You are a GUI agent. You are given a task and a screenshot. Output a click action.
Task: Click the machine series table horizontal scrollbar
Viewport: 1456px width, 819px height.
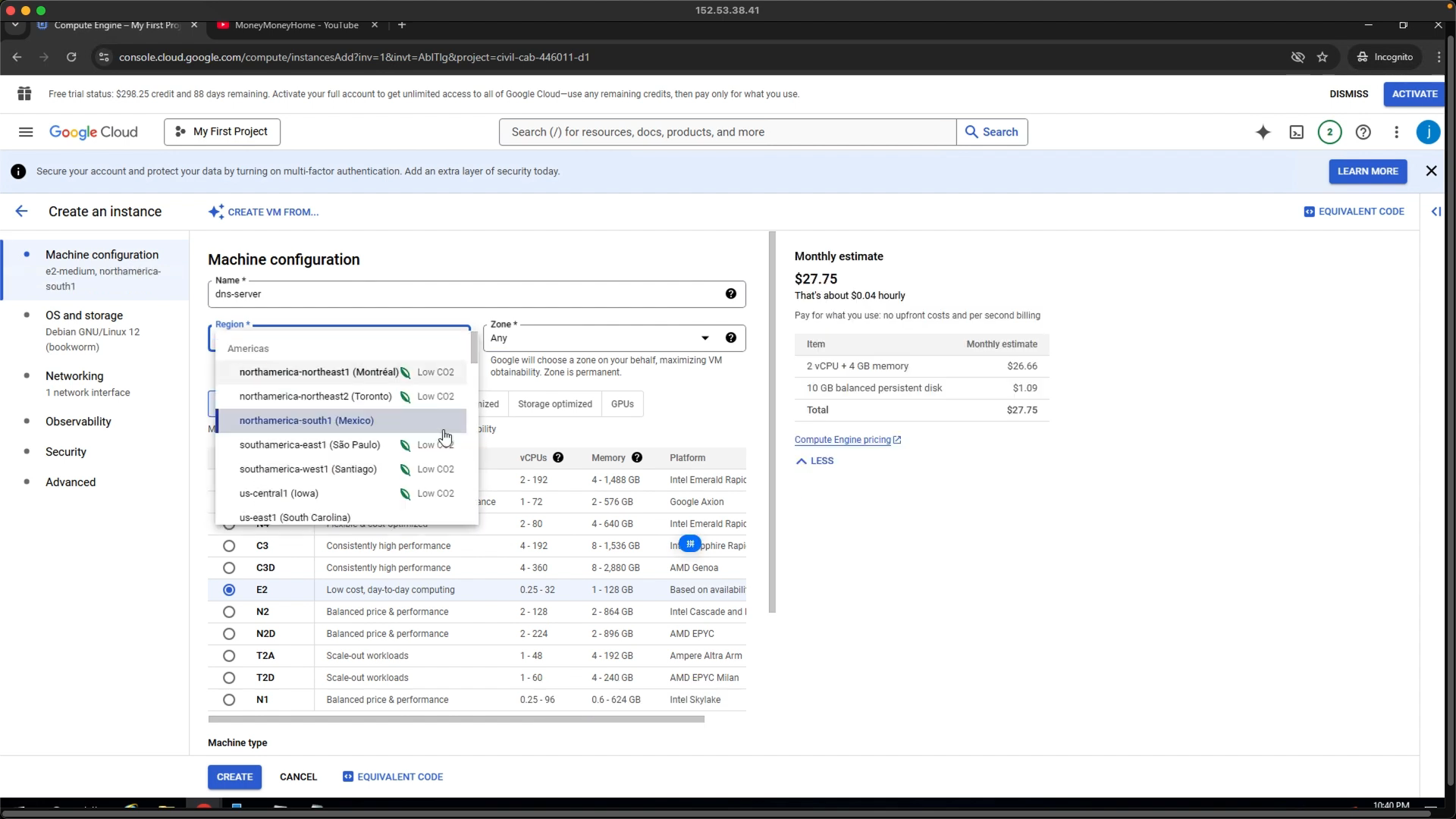456,719
